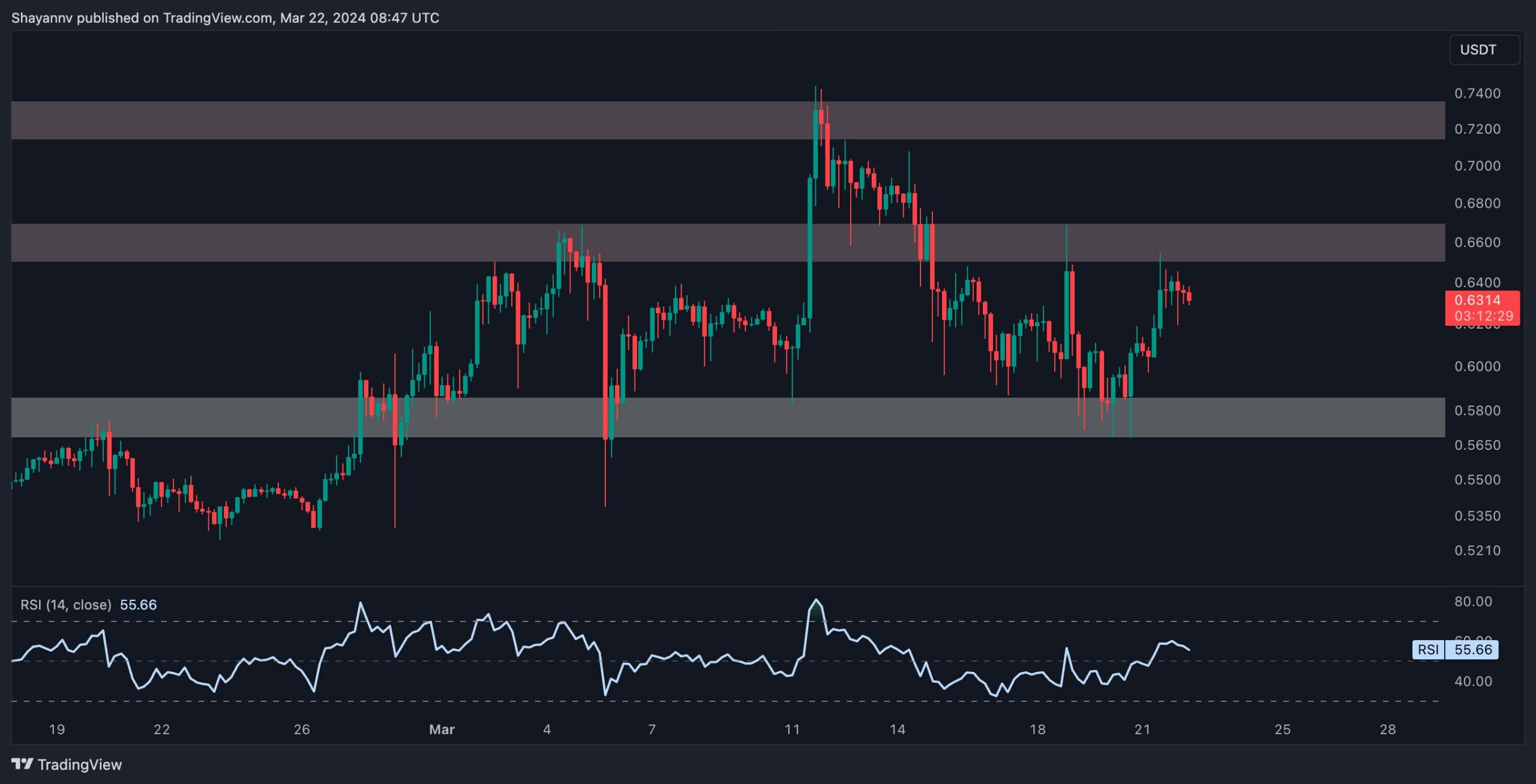Click the 40.00 RSI axis label
This screenshot has width=1536, height=784.
tap(1473, 681)
